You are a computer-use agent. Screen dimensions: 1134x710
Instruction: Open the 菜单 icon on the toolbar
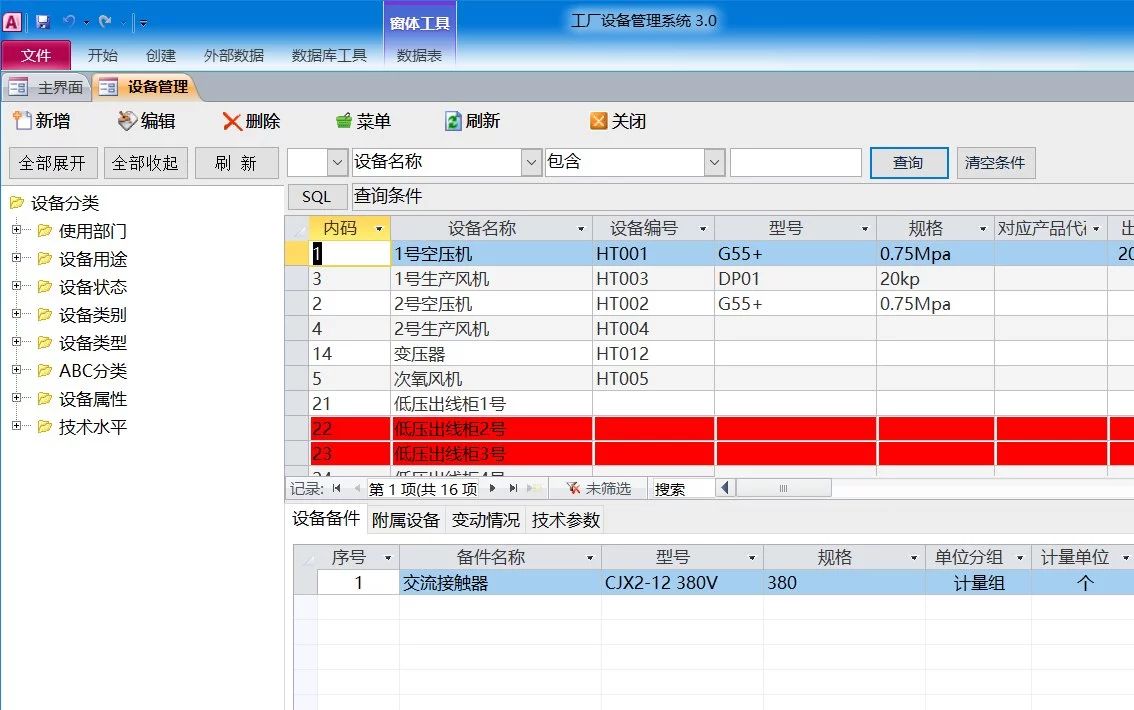tap(341, 121)
